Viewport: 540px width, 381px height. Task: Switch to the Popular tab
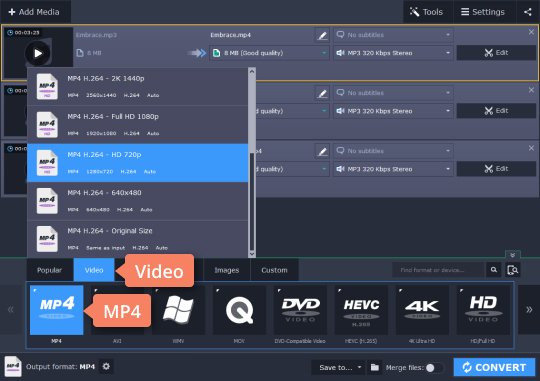(x=49, y=270)
